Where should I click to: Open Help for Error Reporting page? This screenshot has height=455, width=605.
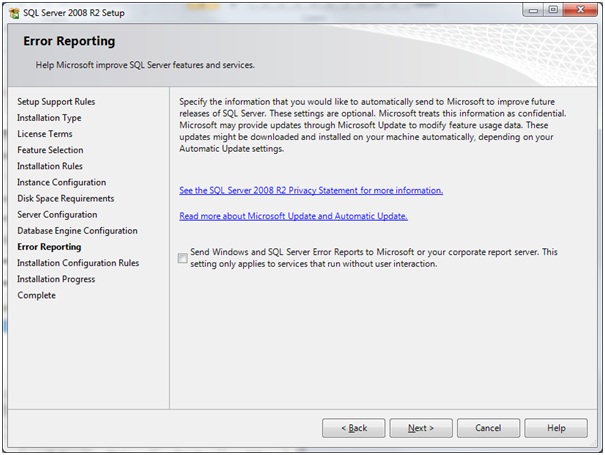(556, 428)
